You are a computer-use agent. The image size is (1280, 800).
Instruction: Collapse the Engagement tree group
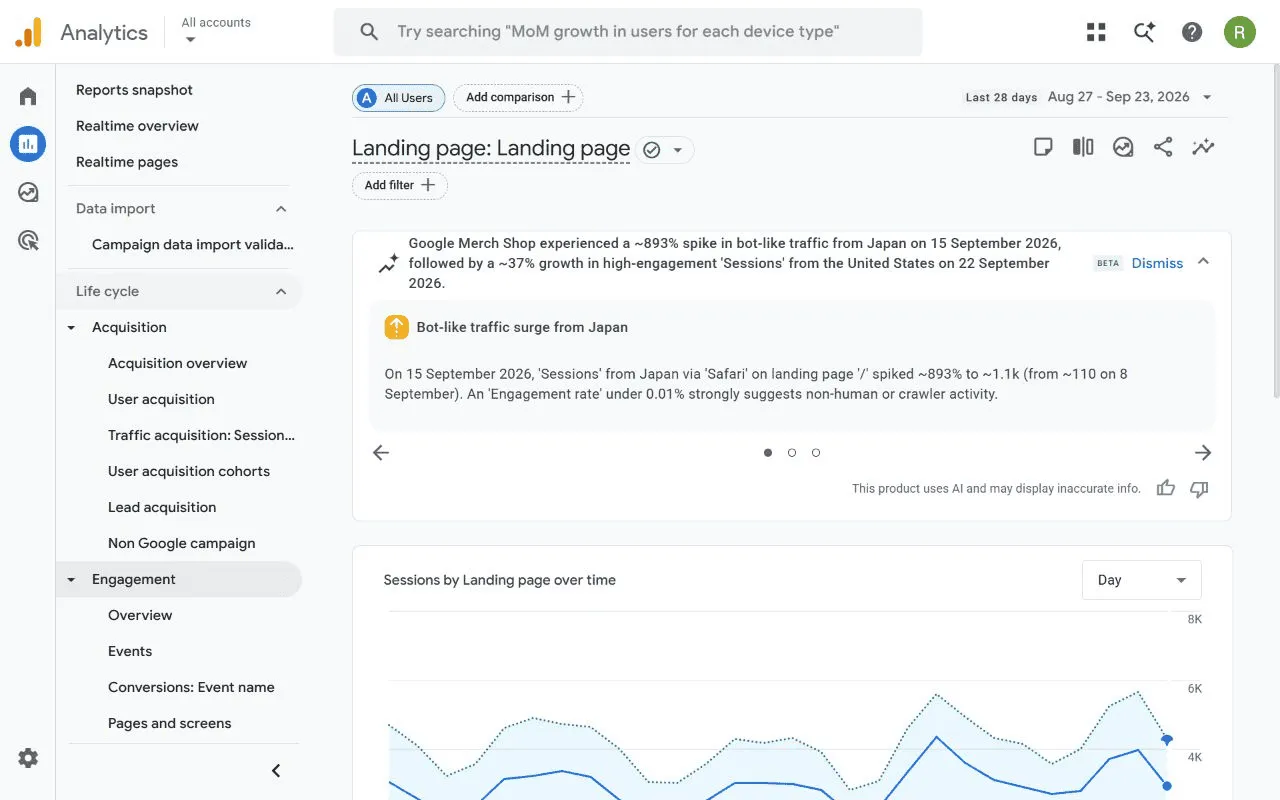pos(71,580)
